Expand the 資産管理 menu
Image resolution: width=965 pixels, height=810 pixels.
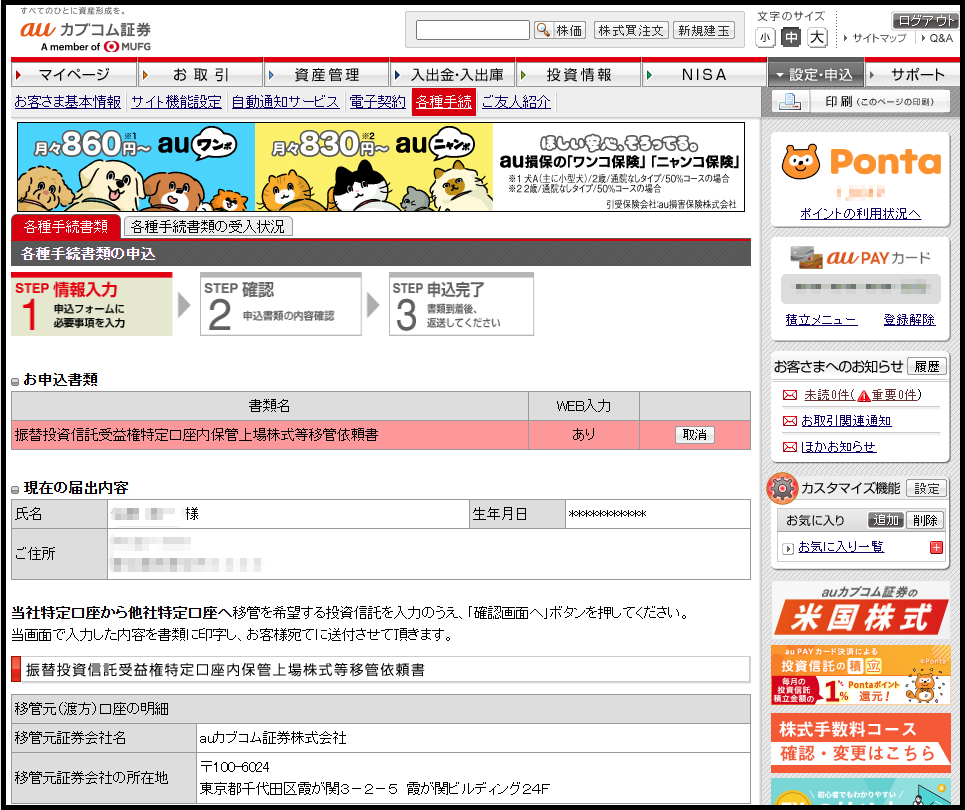(326, 75)
